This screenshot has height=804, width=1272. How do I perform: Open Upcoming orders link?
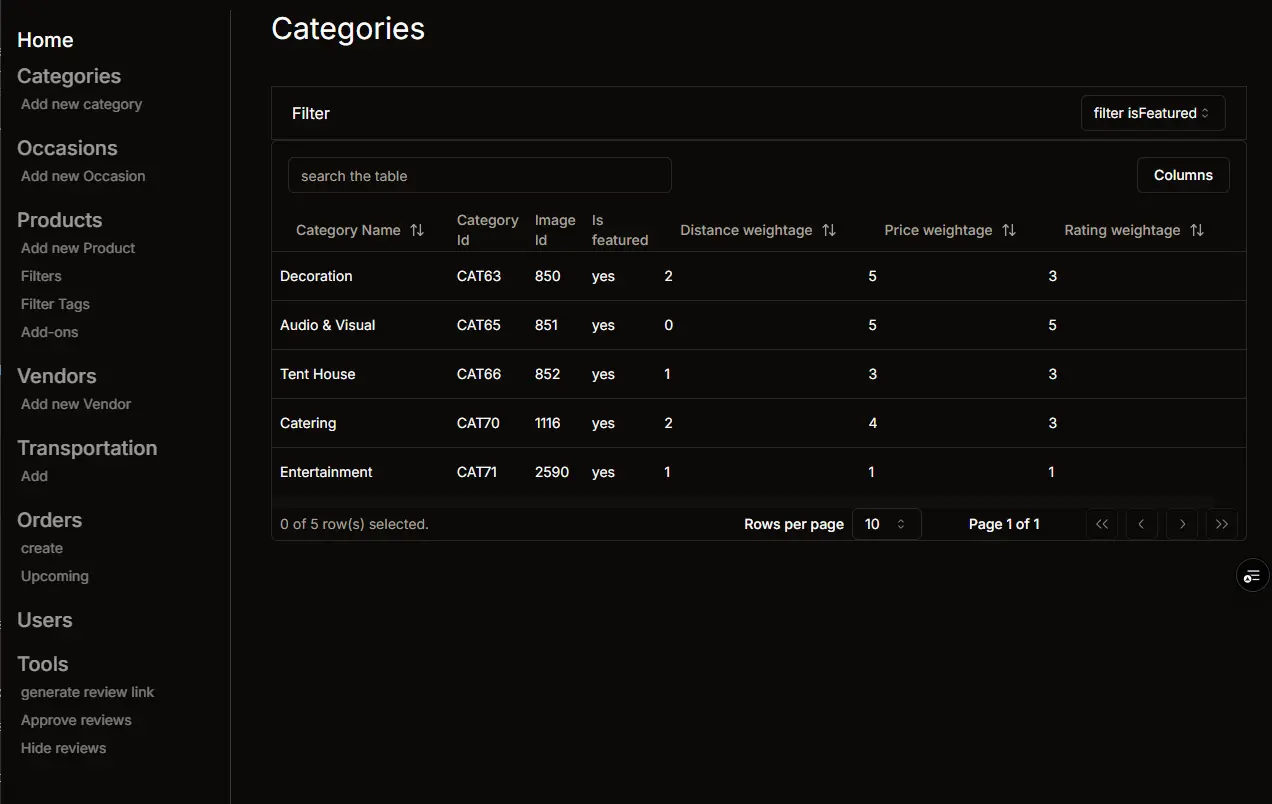(55, 576)
